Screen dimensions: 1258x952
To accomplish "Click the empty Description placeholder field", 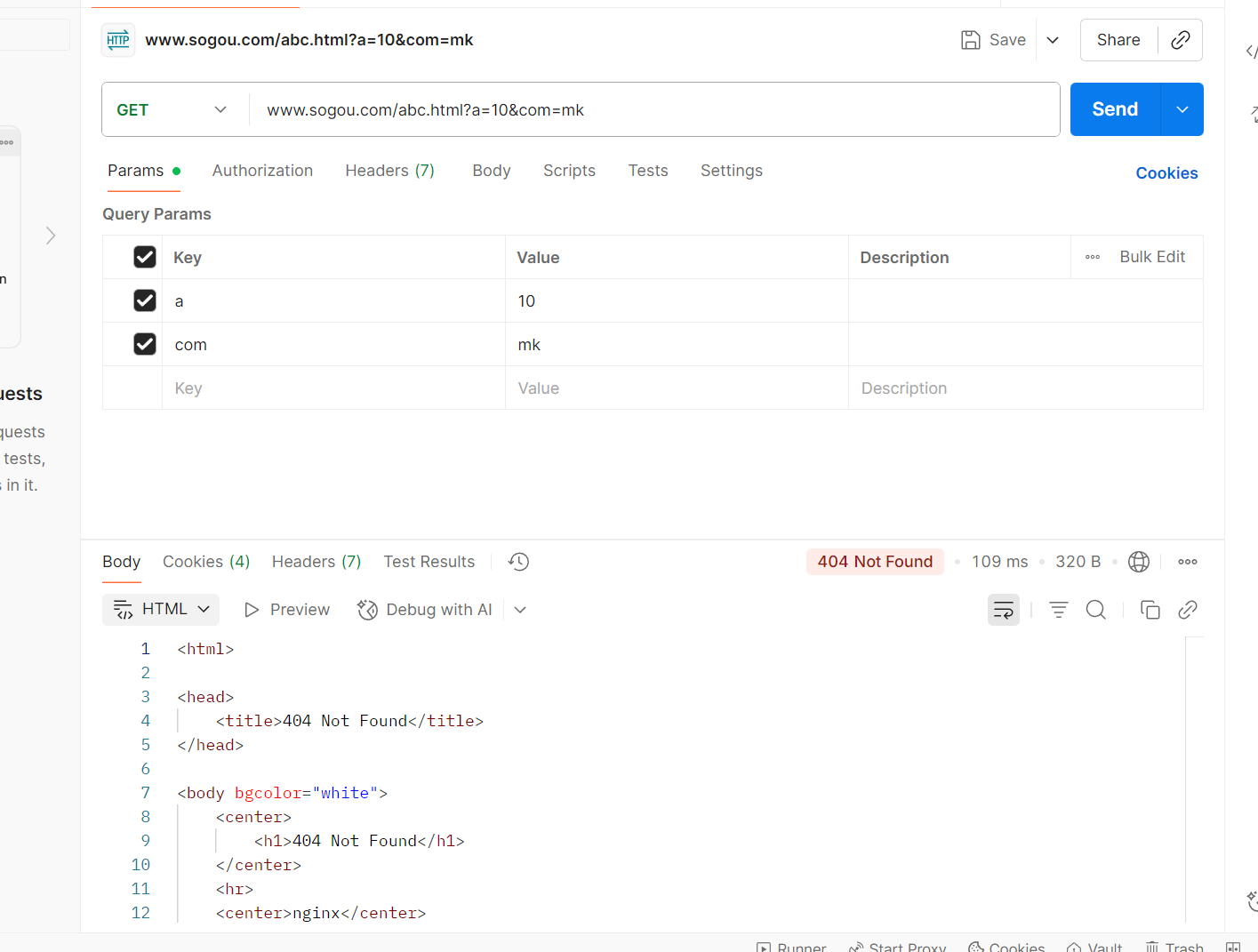I will pyautogui.click(x=1026, y=388).
